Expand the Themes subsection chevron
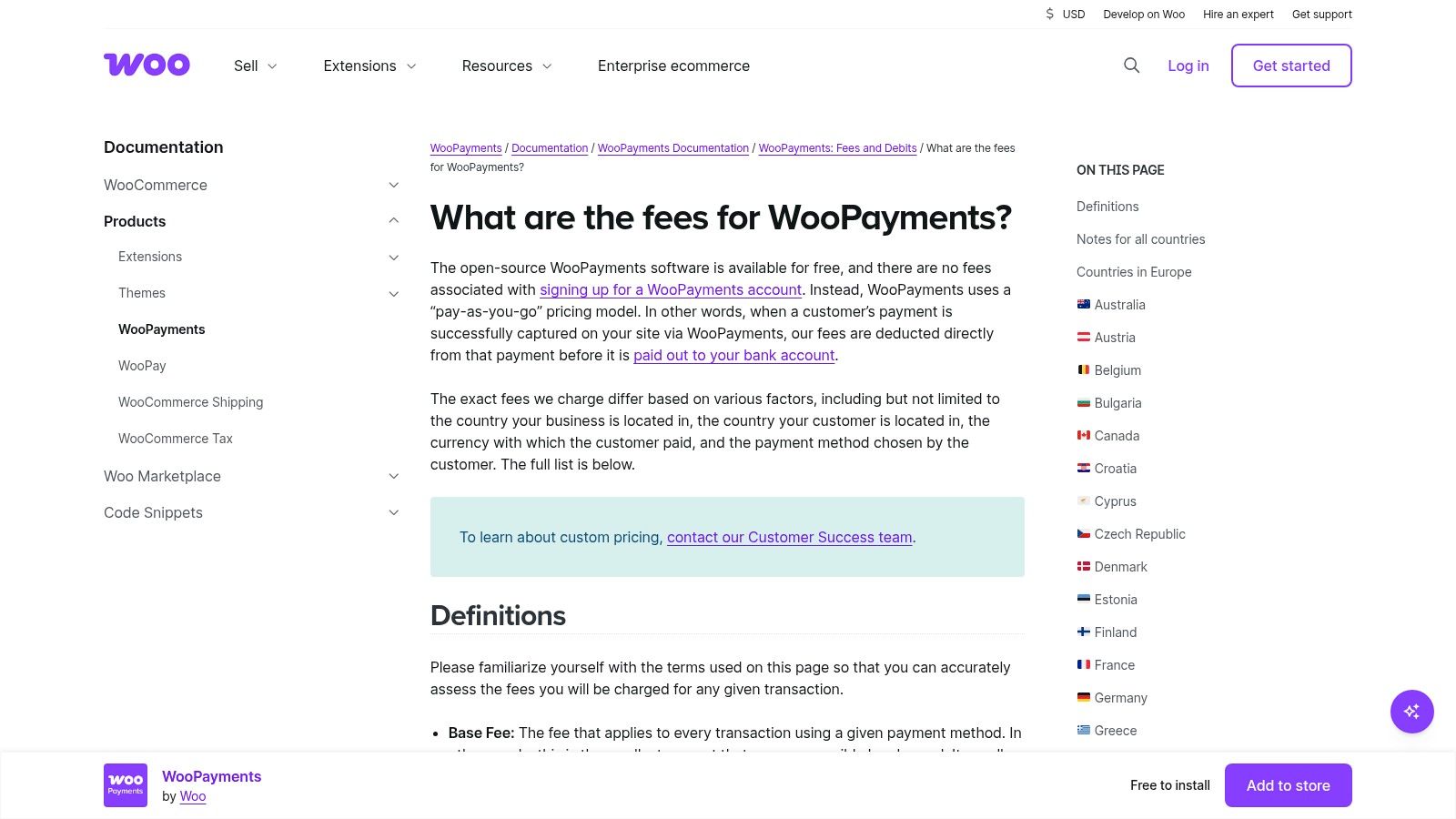The image size is (1456, 819). [394, 294]
